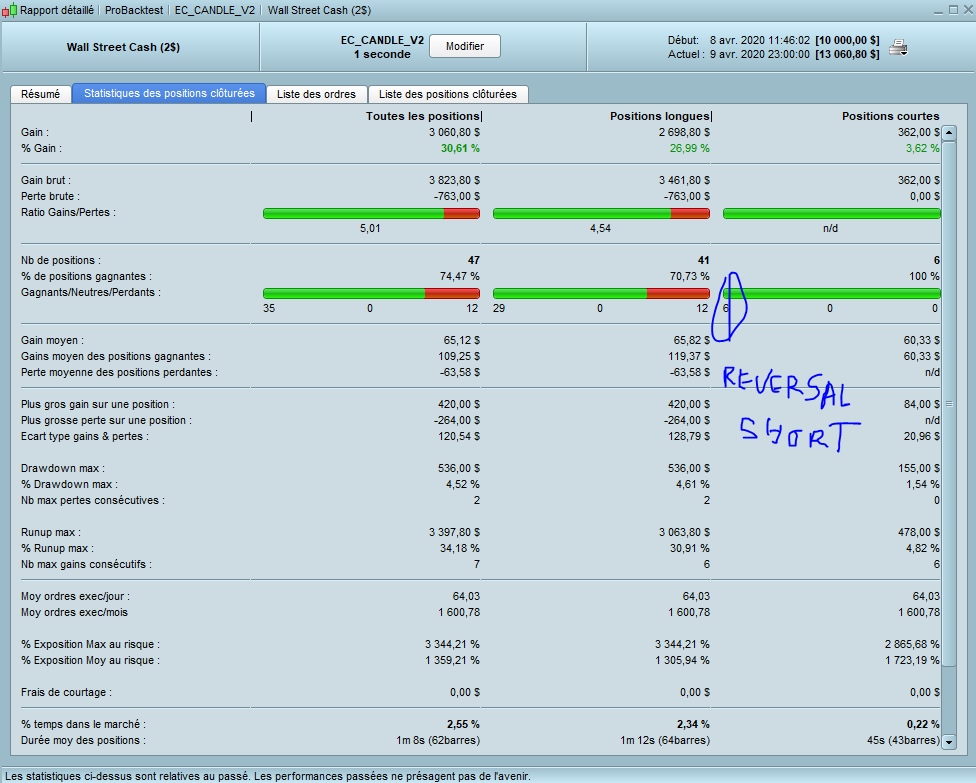Open the Résumé tab
Image resolution: width=976 pixels, height=783 pixels.
click(40, 94)
